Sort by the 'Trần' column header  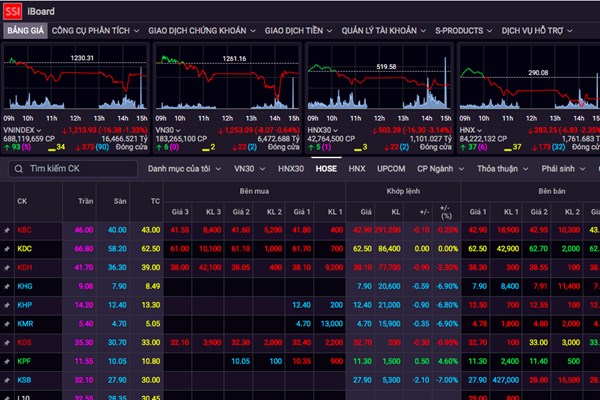[x=85, y=201]
